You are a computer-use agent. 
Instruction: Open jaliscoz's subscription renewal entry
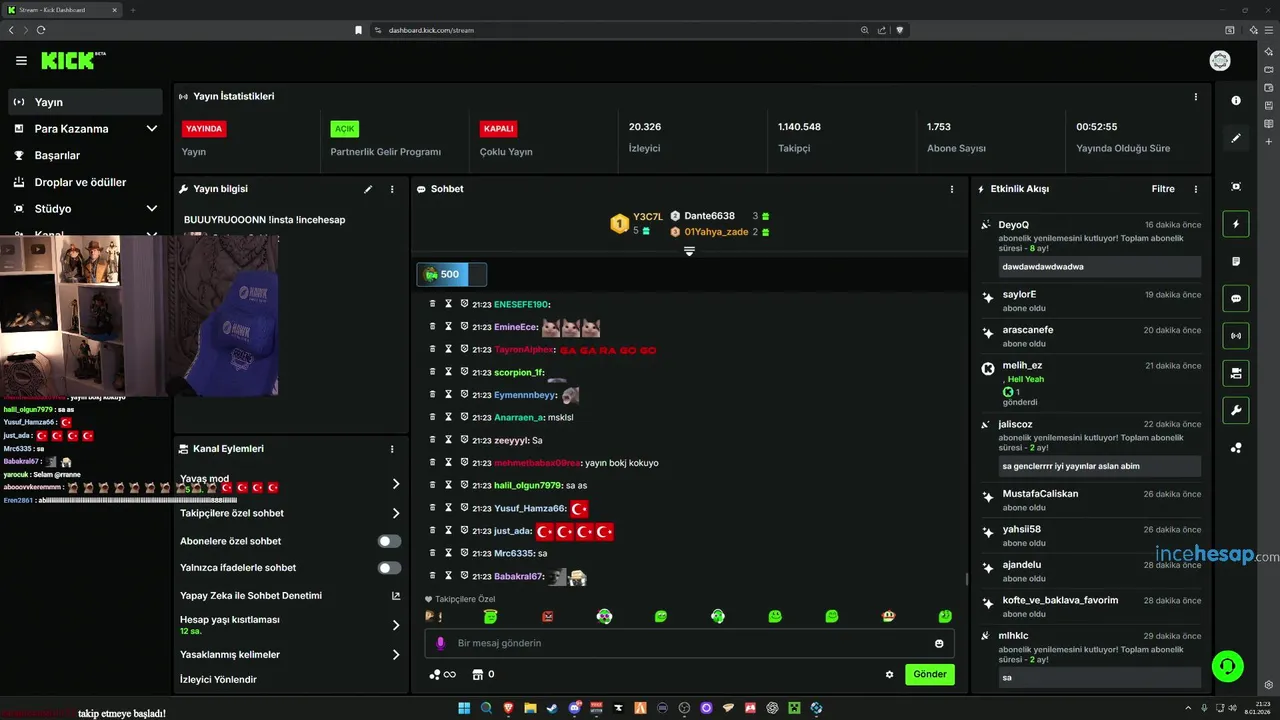(x=1092, y=447)
